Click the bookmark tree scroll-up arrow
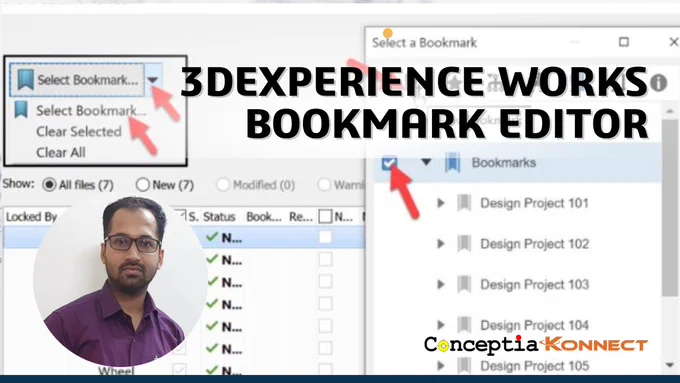This screenshot has width=680, height=383. [x=670, y=111]
